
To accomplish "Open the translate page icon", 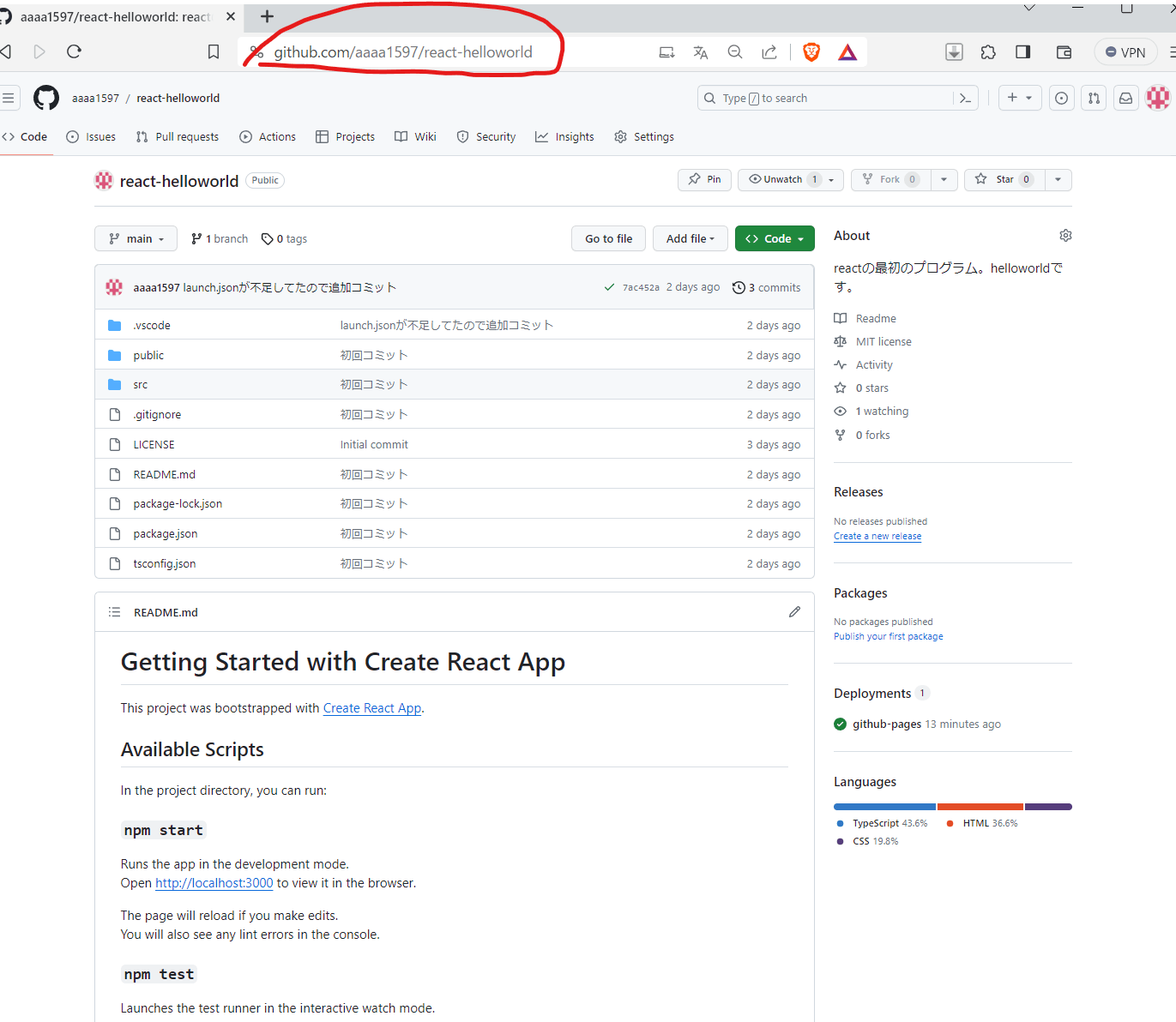I will [x=701, y=52].
